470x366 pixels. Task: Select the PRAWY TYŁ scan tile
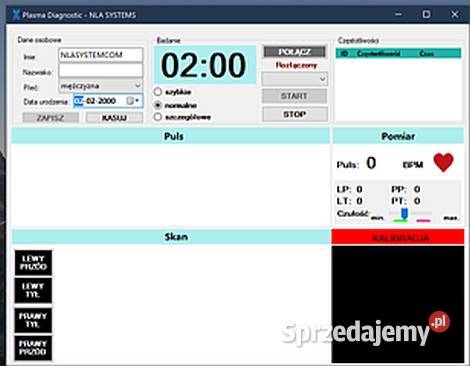(x=33, y=320)
